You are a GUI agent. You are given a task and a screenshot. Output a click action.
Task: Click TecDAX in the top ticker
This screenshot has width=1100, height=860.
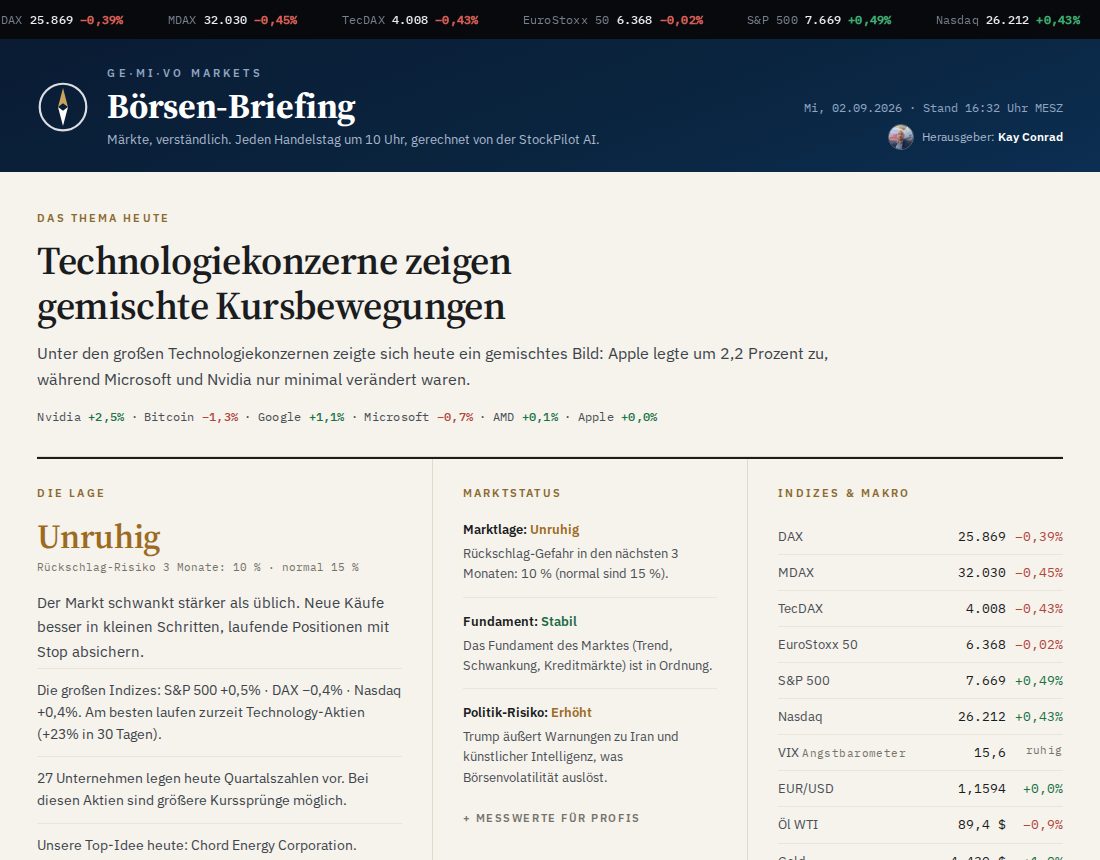pos(410,20)
